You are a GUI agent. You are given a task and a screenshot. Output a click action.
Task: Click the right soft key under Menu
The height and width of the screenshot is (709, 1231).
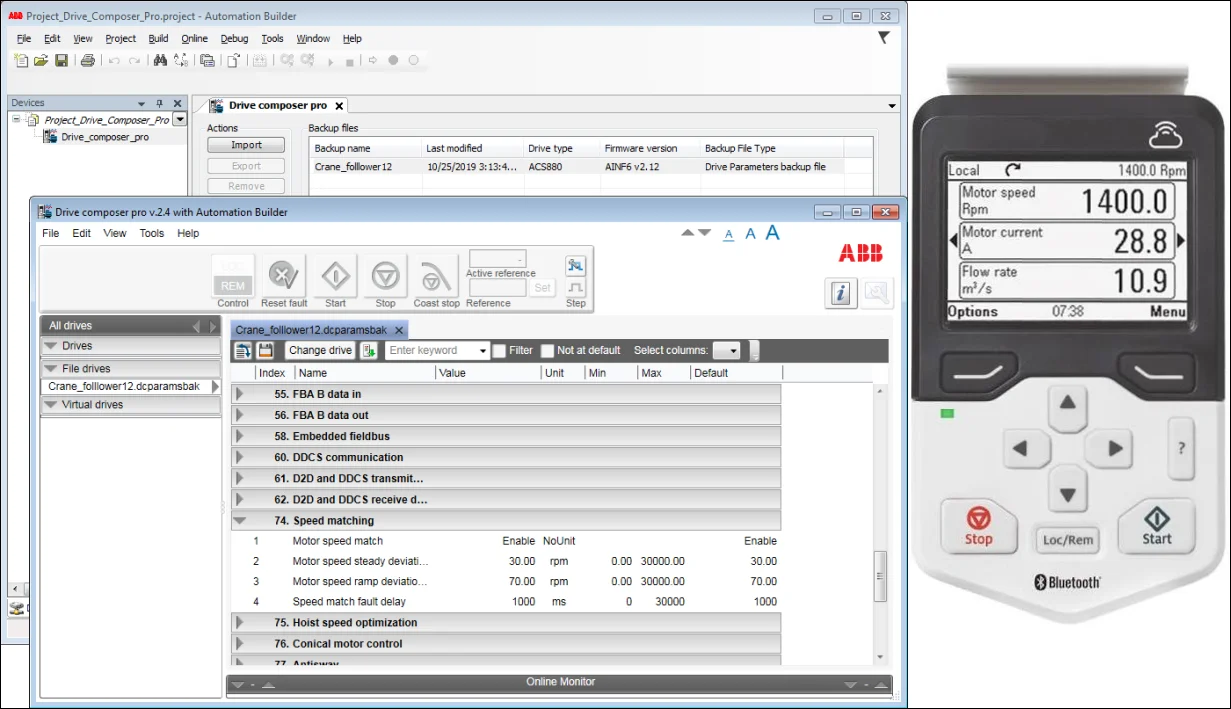coord(1159,372)
